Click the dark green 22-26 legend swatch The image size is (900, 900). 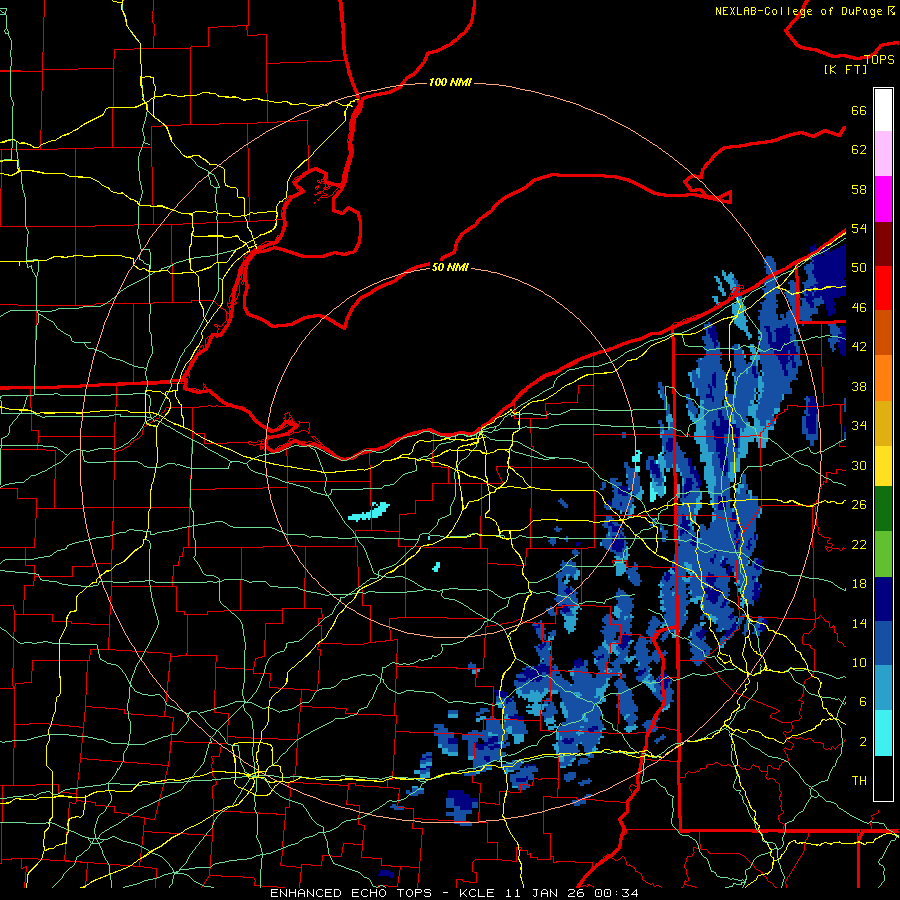click(x=883, y=509)
